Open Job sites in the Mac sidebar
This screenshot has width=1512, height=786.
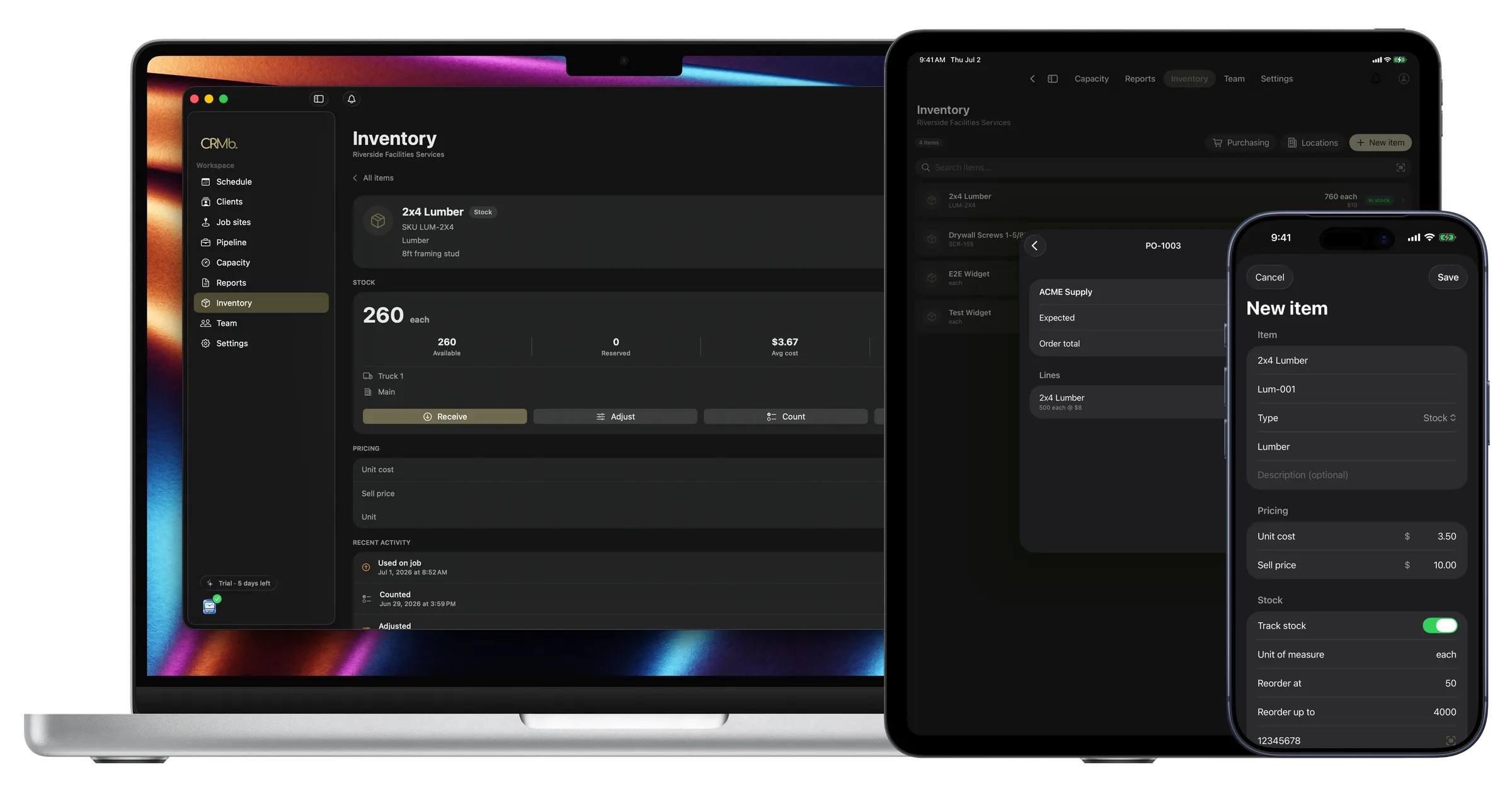261,222
